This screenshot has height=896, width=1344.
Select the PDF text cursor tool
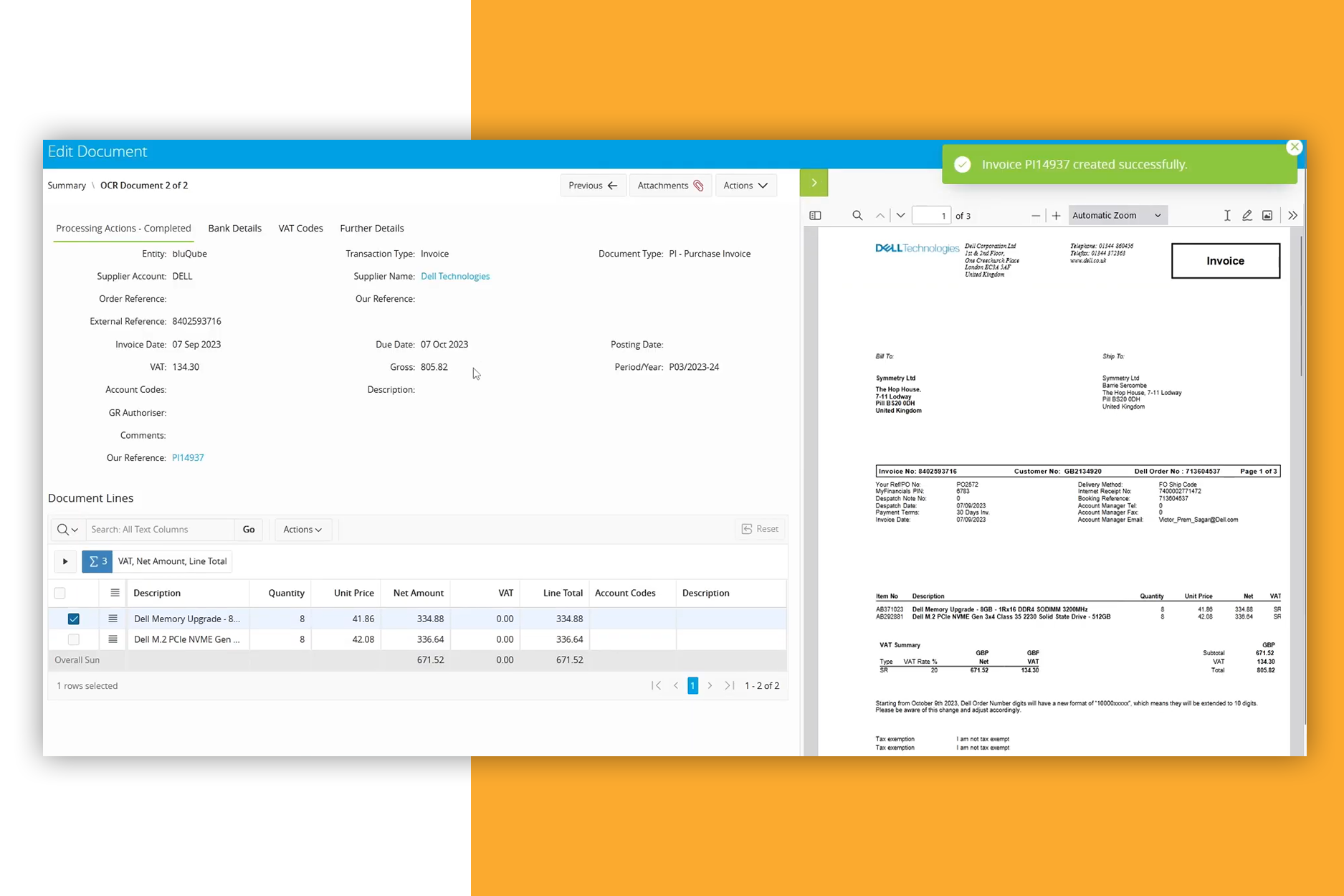[x=1227, y=216]
